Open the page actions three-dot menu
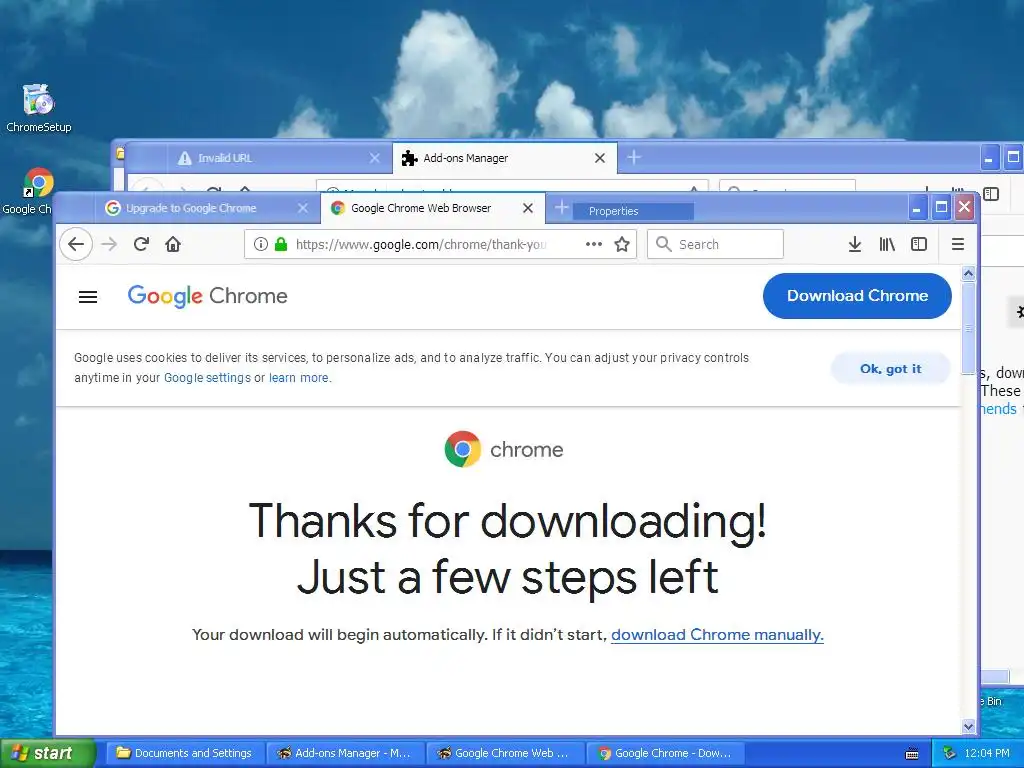The width and height of the screenshot is (1024, 768). [x=594, y=244]
